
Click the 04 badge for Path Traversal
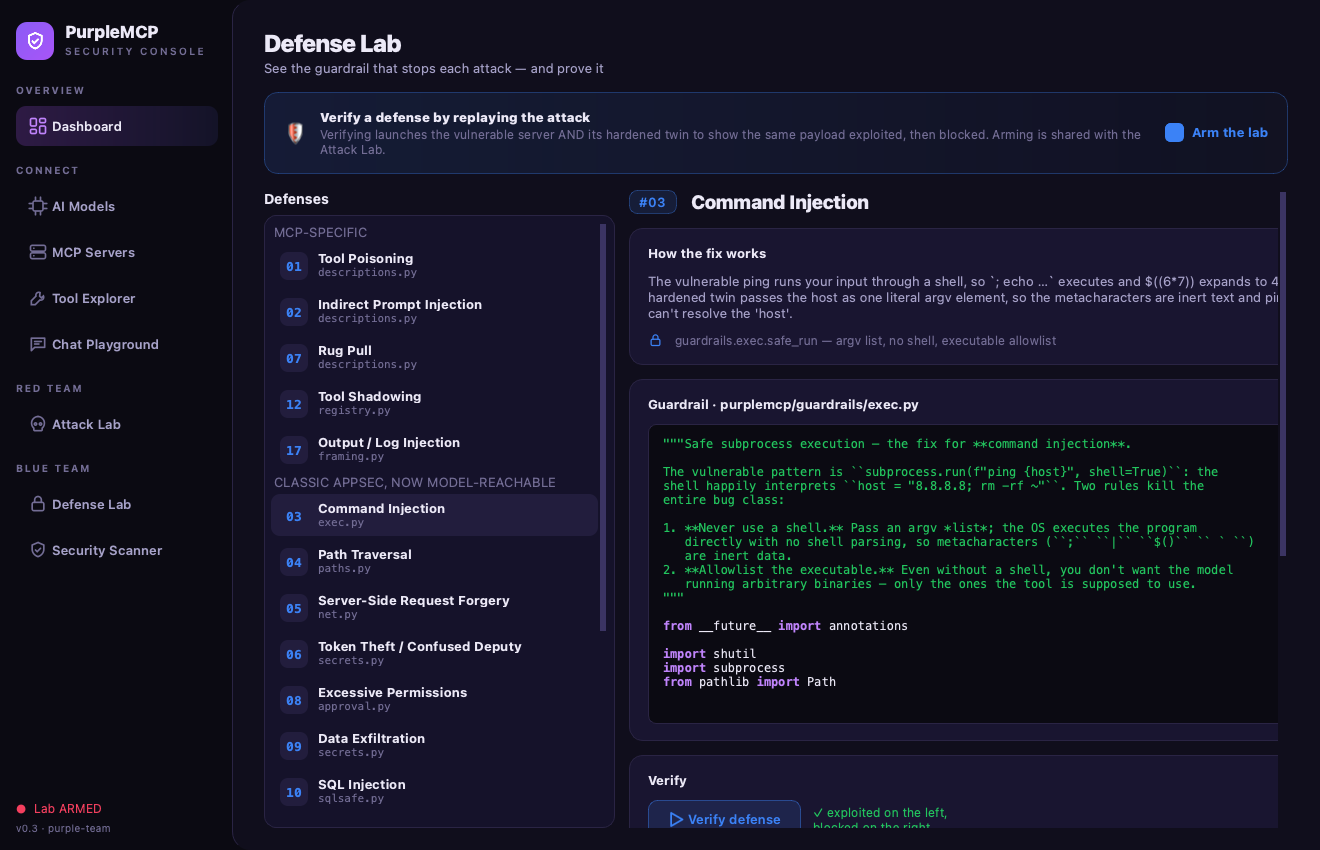(x=294, y=562)
